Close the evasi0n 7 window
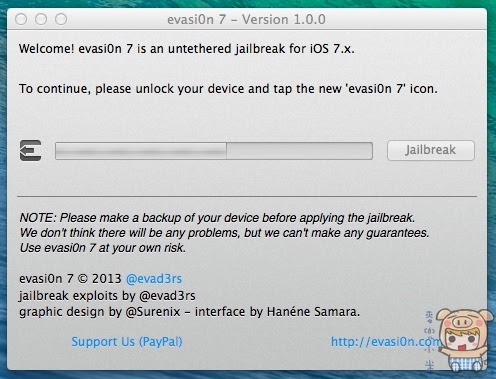Image resolution: width=496 pixels, height=379 pixels. 21,19
